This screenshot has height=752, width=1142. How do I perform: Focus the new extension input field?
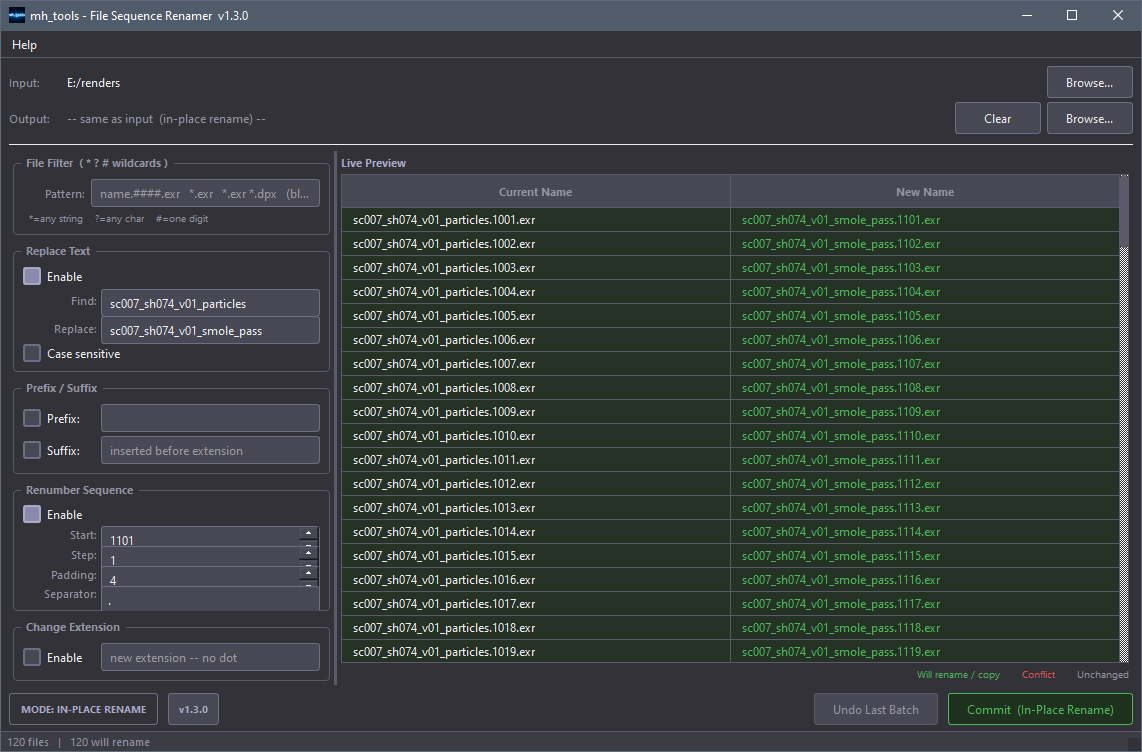[x=210, y=657]
